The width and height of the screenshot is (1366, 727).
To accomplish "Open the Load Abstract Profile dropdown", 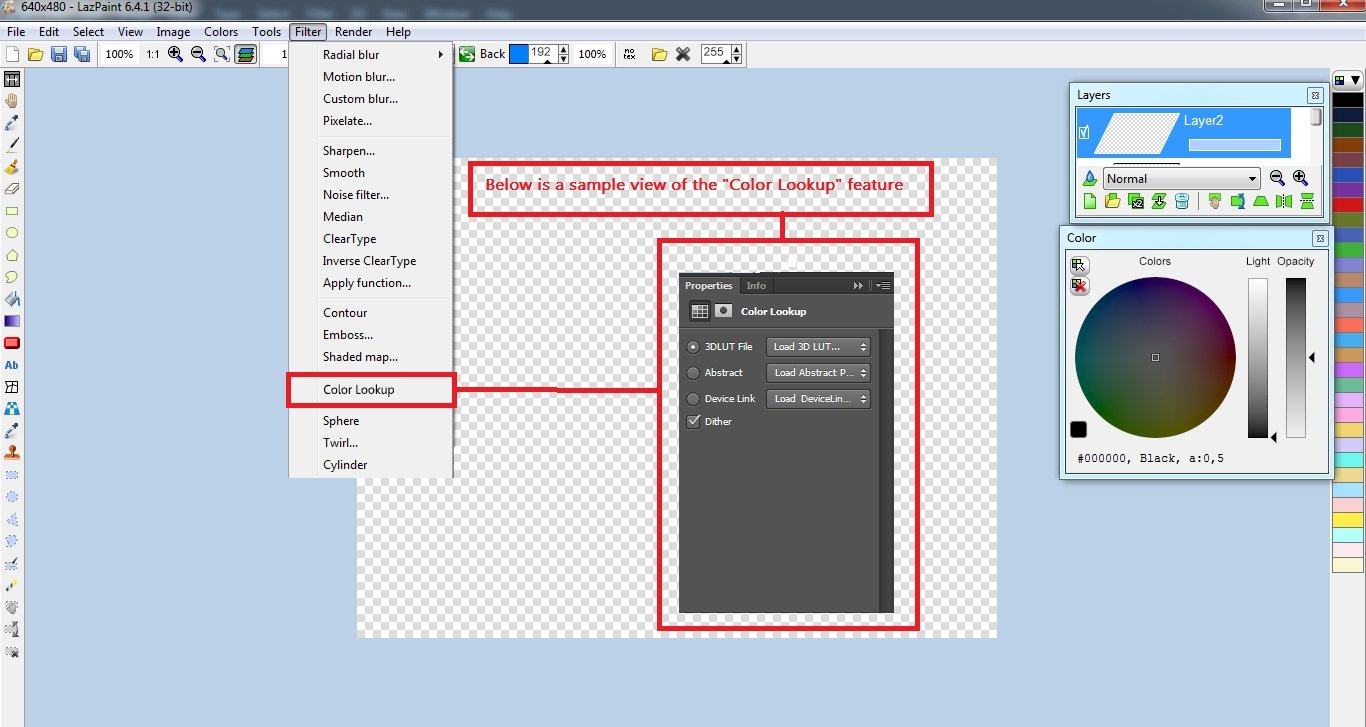I will tap(818, 373).
